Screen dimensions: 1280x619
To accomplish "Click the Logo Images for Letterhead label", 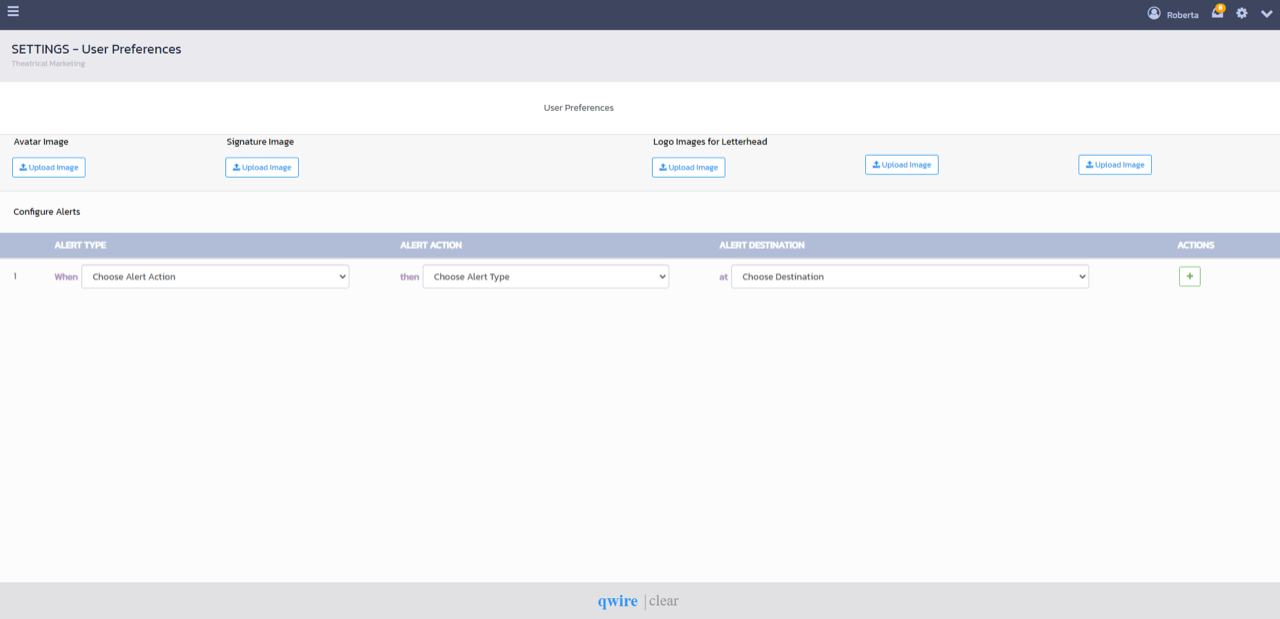I will [x=710, y=142].
